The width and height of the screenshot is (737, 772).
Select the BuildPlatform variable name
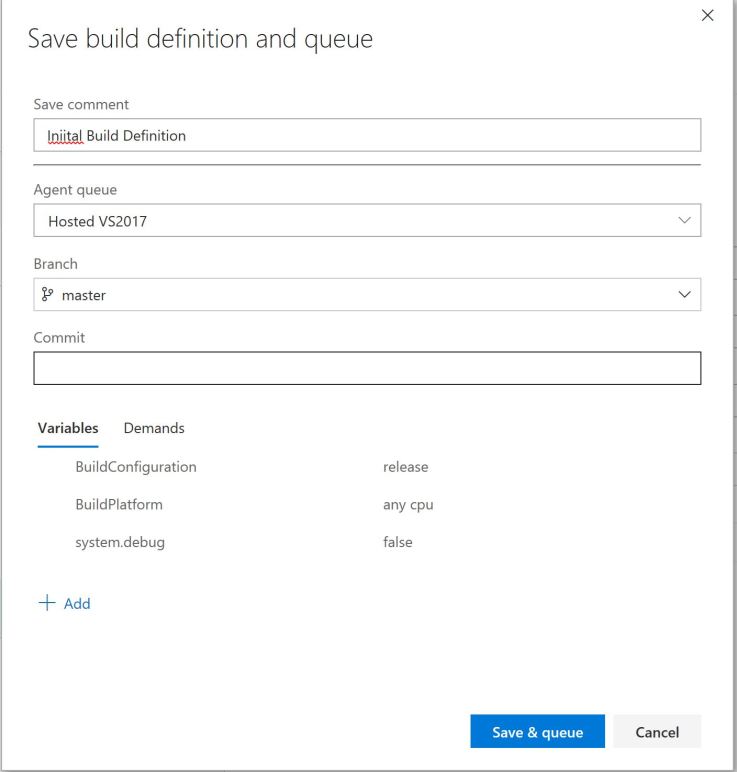(119, 504)
